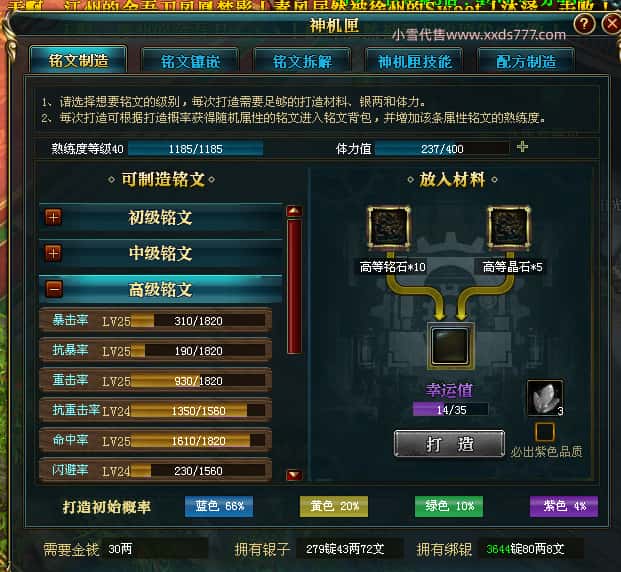Click the lucky stone item icon
This screenshot has height=572, width=621.
[x=545, y=398]
